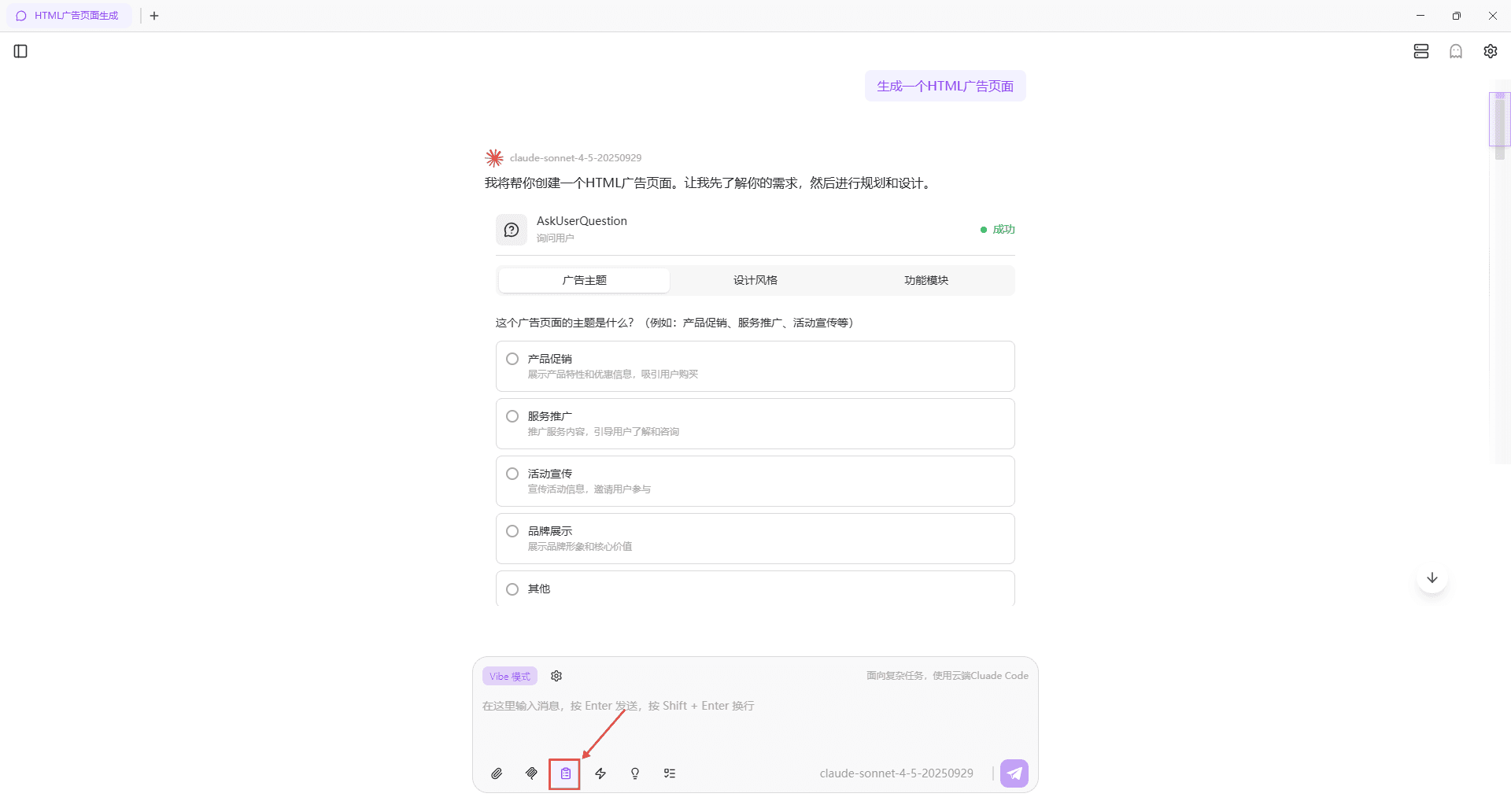Click the Claude starburst logo icon
1511x812 pixels.
click(x=494, y=158)
